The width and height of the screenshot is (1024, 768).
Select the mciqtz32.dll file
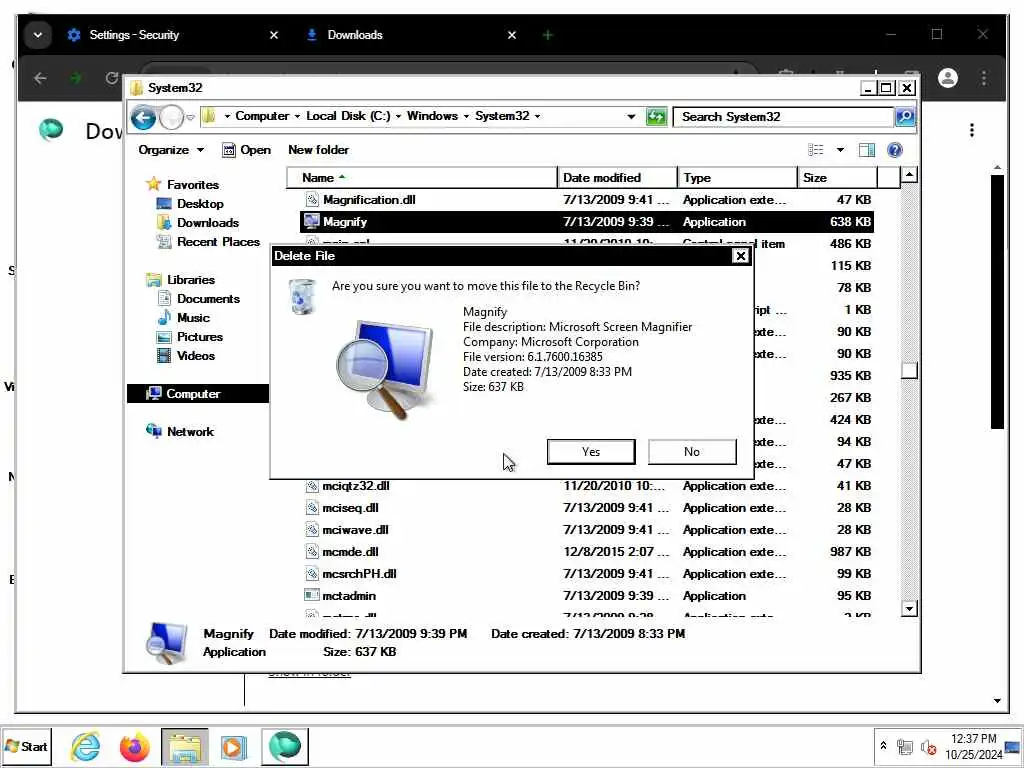click(x=586, y=486)
